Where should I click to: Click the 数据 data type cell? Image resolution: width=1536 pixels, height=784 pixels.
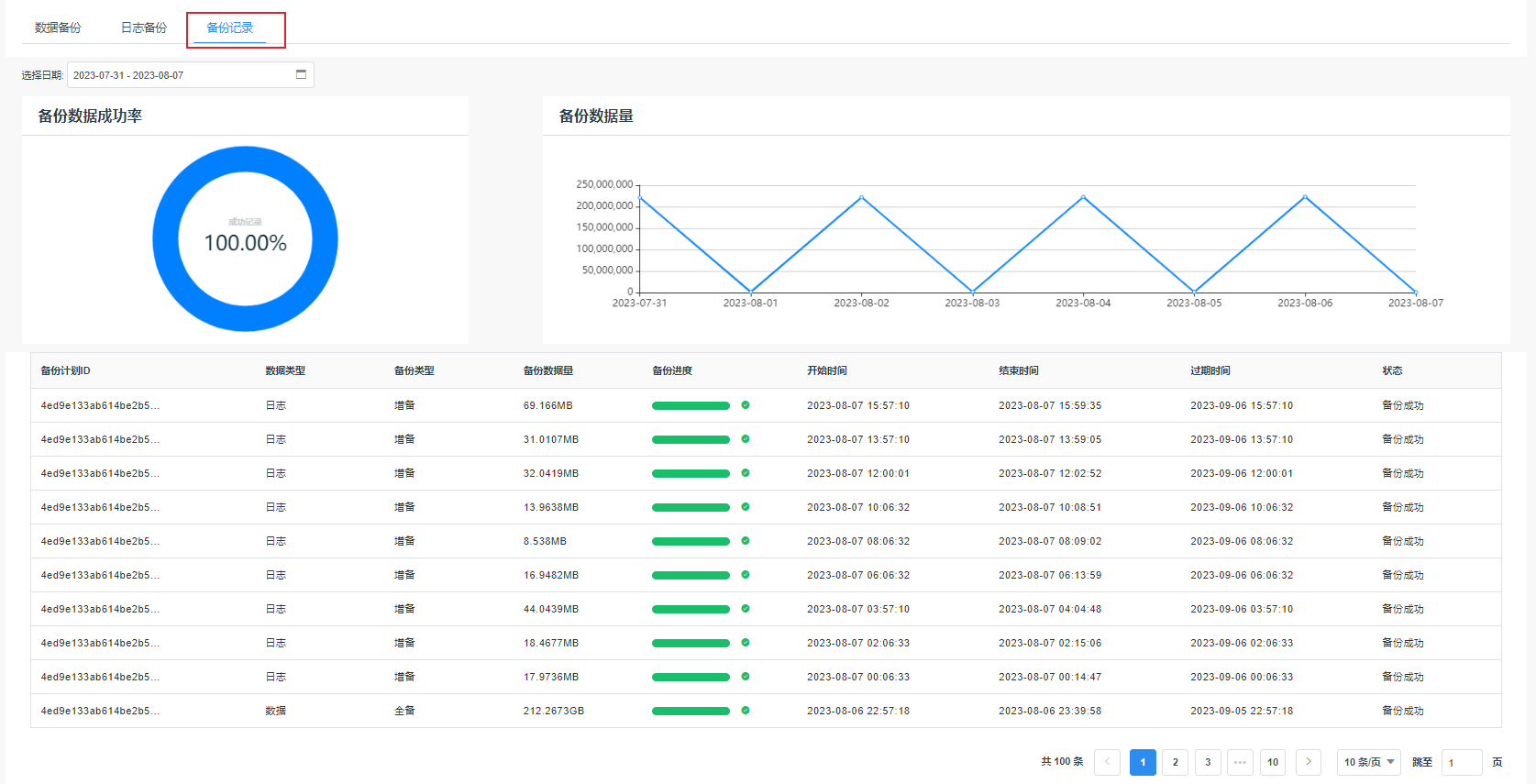(275, 711)
